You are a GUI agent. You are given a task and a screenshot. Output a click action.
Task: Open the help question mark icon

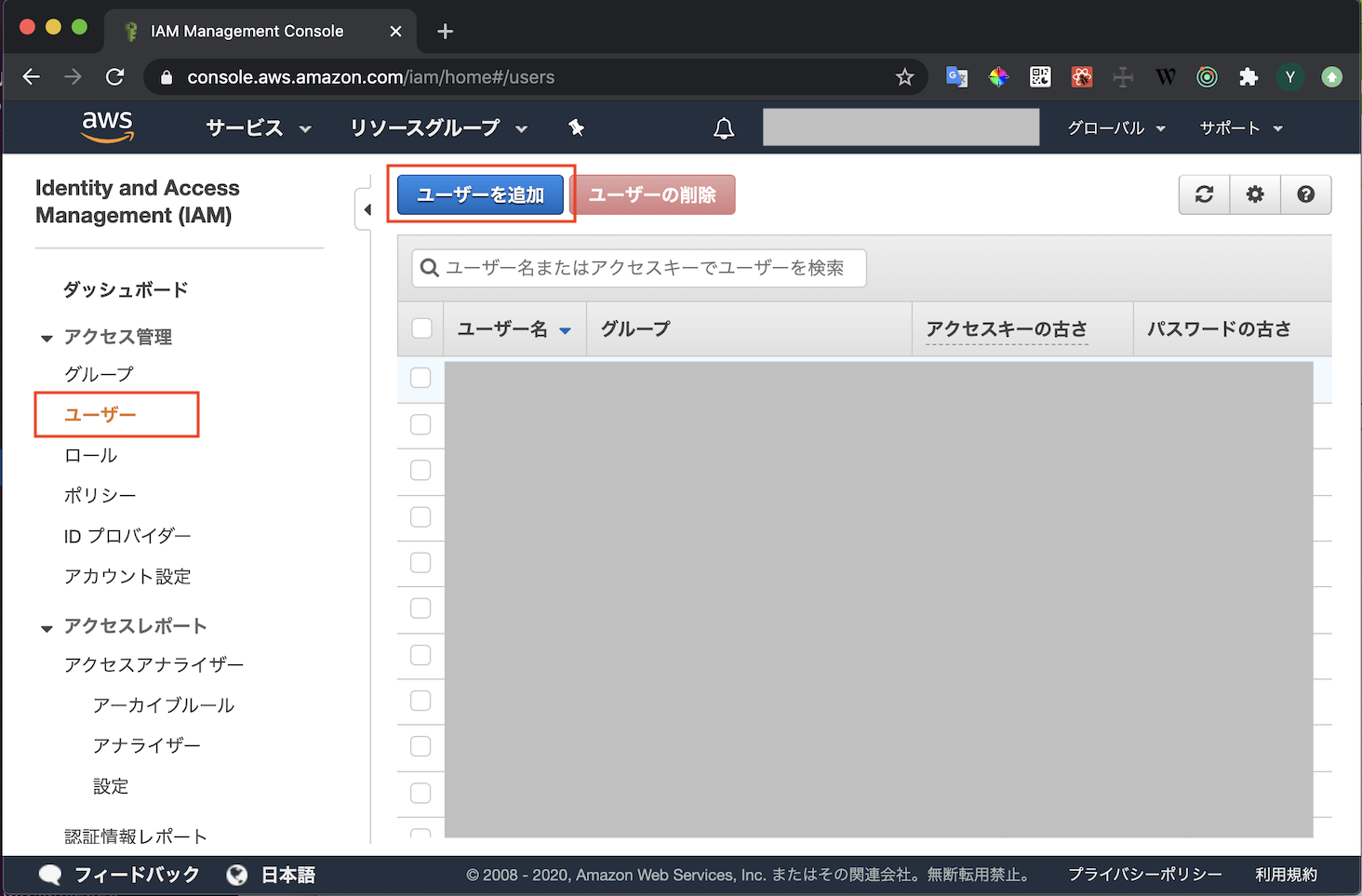(x=1305, y=194)
